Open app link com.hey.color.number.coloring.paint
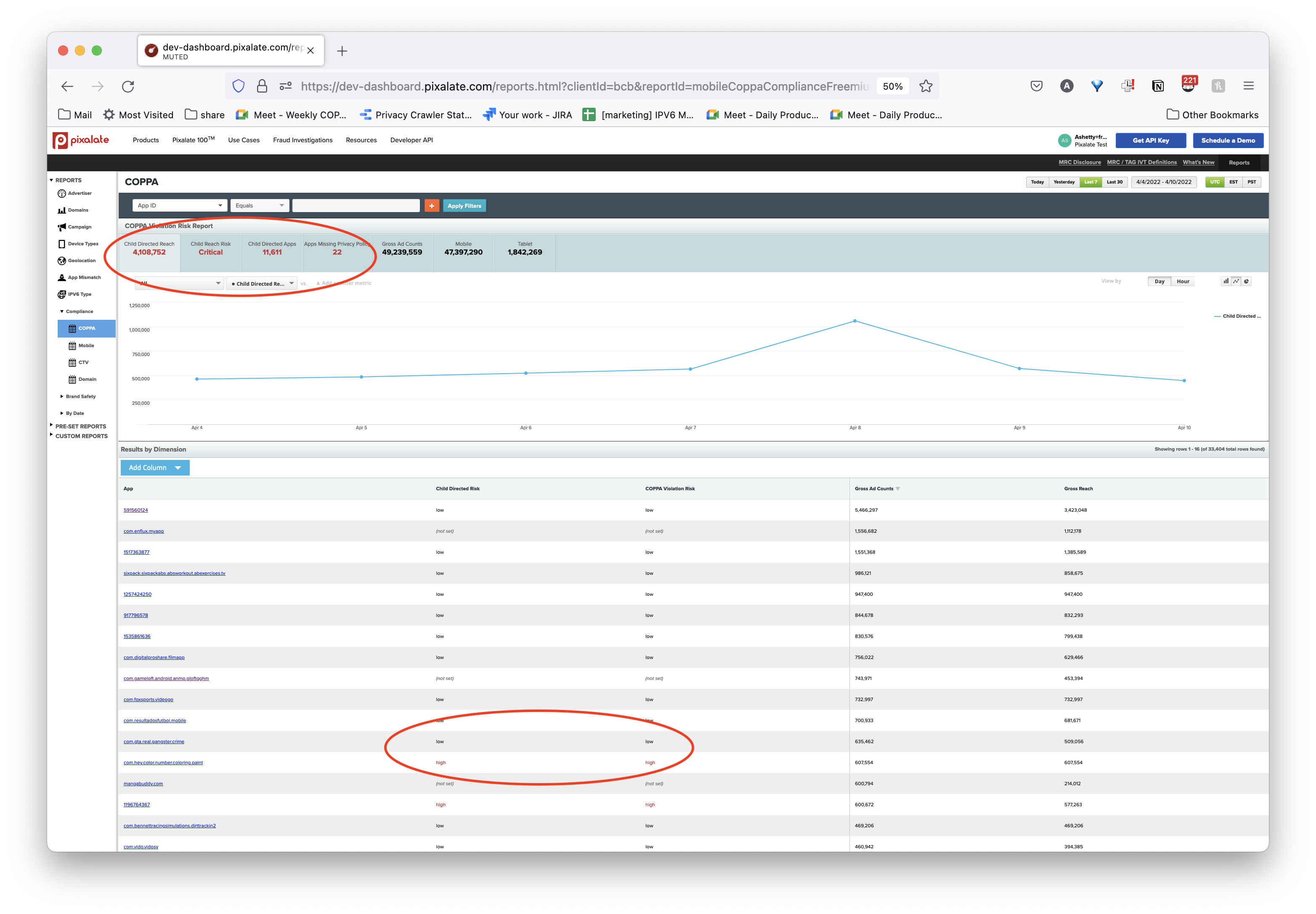Image resolution: width=1316 pixels, height=914 pixels. pyautogui.click(x=163, y=763)
